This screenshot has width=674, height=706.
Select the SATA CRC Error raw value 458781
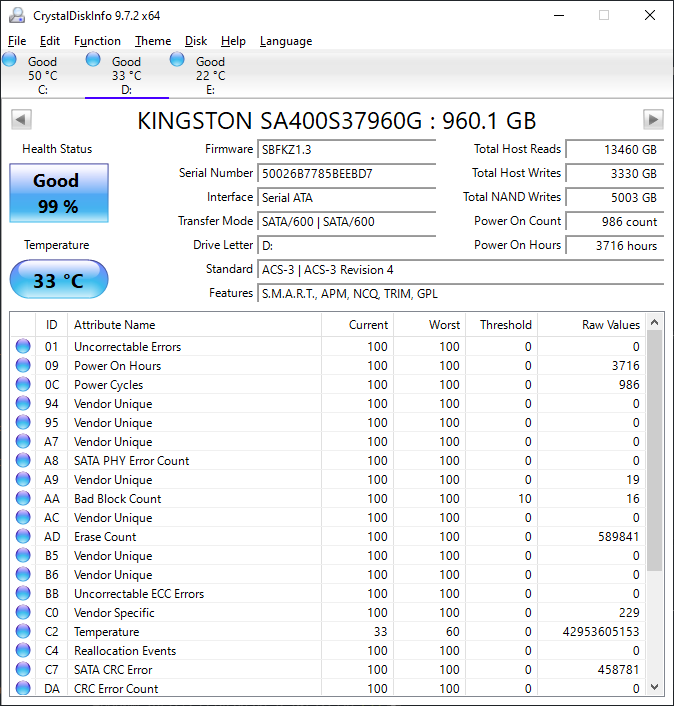(619, 670)
